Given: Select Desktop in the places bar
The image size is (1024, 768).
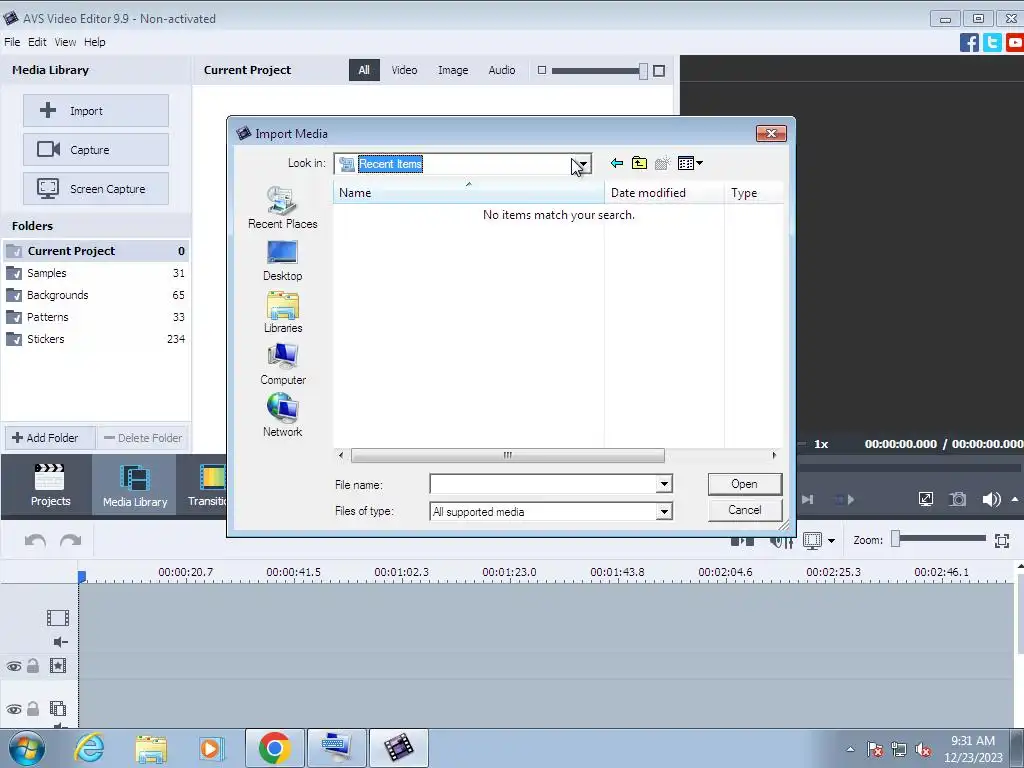Looking at the screenshot, I should tap(282, 261).
